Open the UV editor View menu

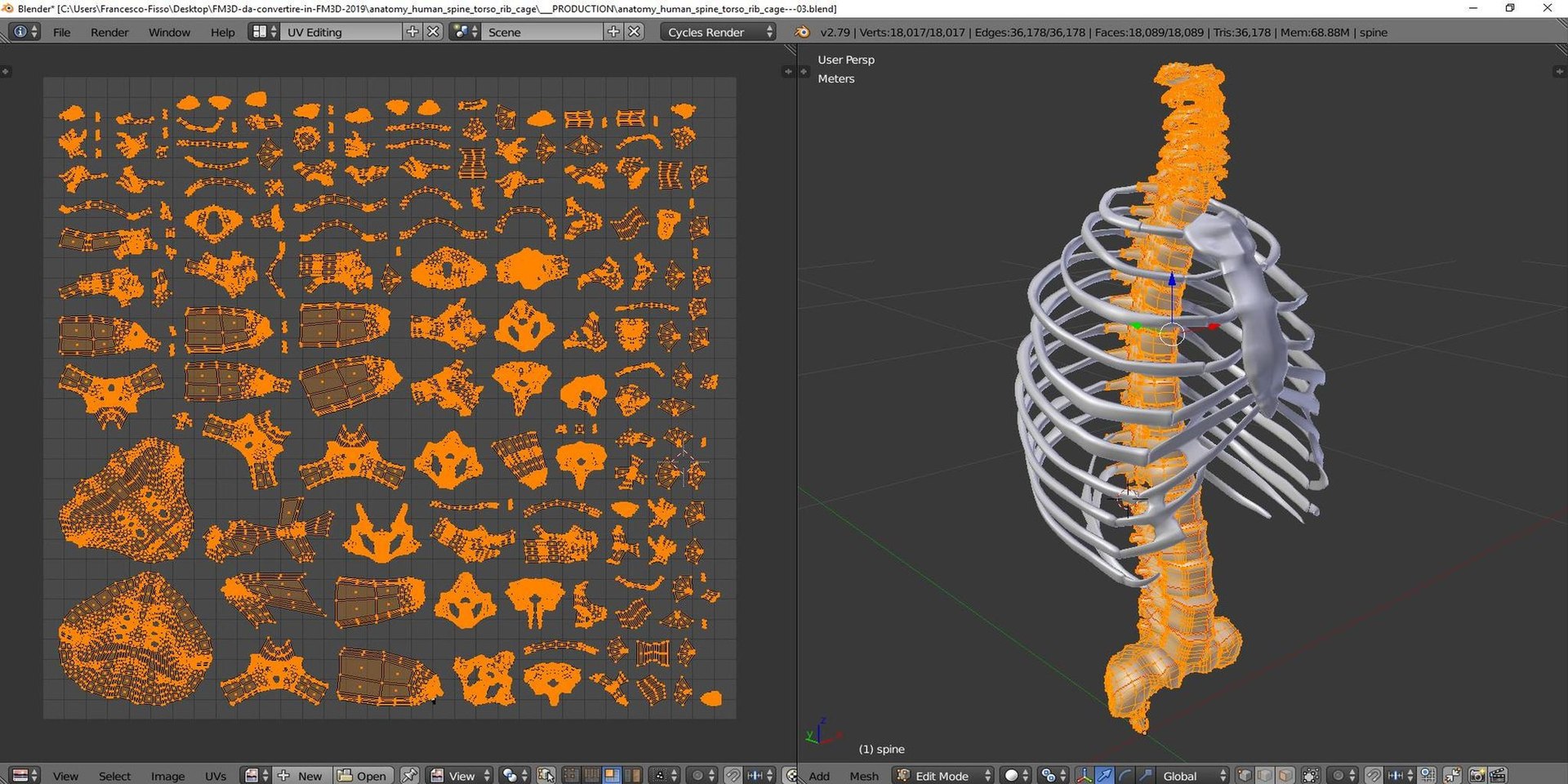(x=65, y=776)
